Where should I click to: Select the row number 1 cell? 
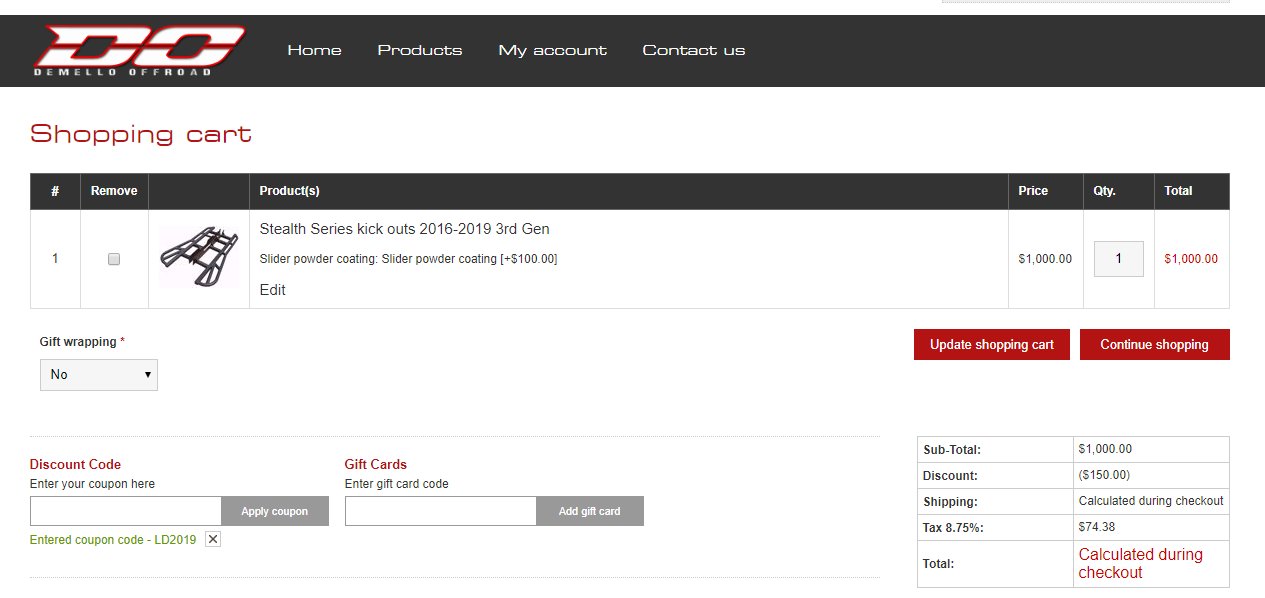55,259
